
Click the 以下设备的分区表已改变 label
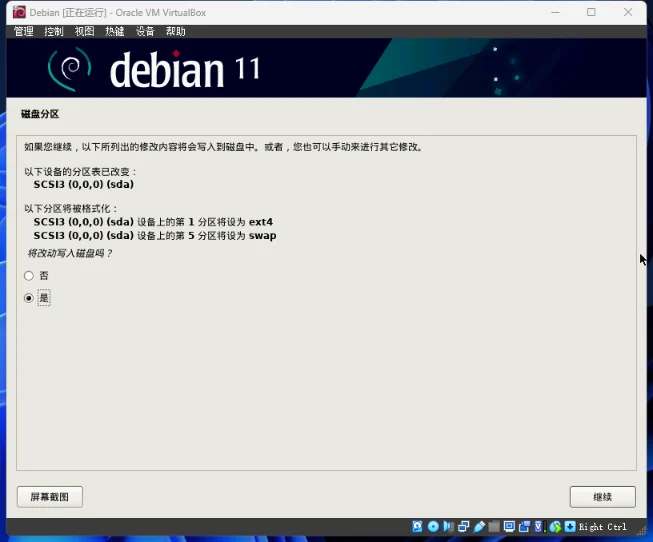(x=80, y=172)
